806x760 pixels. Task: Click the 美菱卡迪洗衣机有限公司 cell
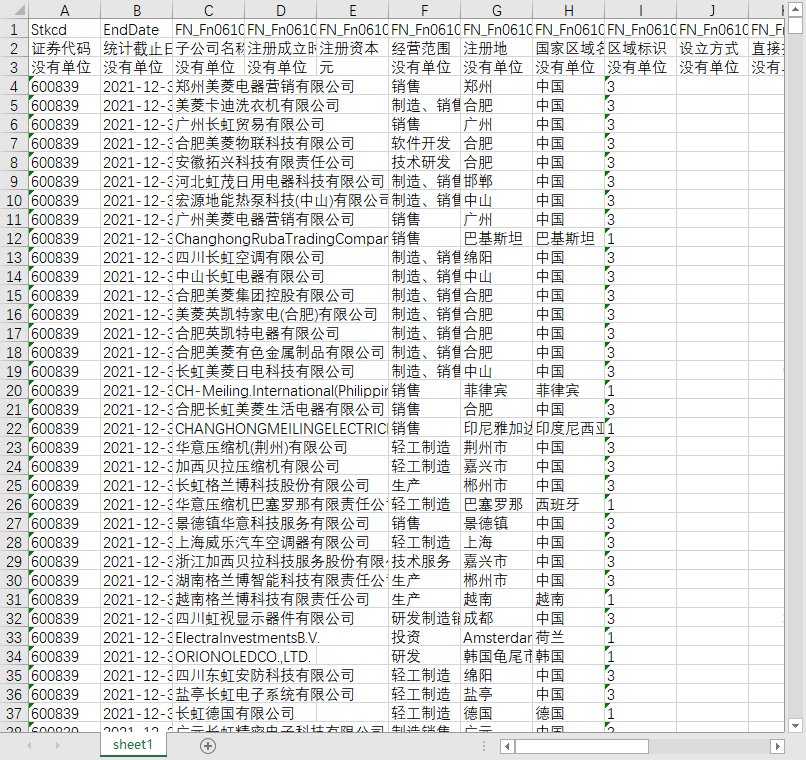click(257, 105)
